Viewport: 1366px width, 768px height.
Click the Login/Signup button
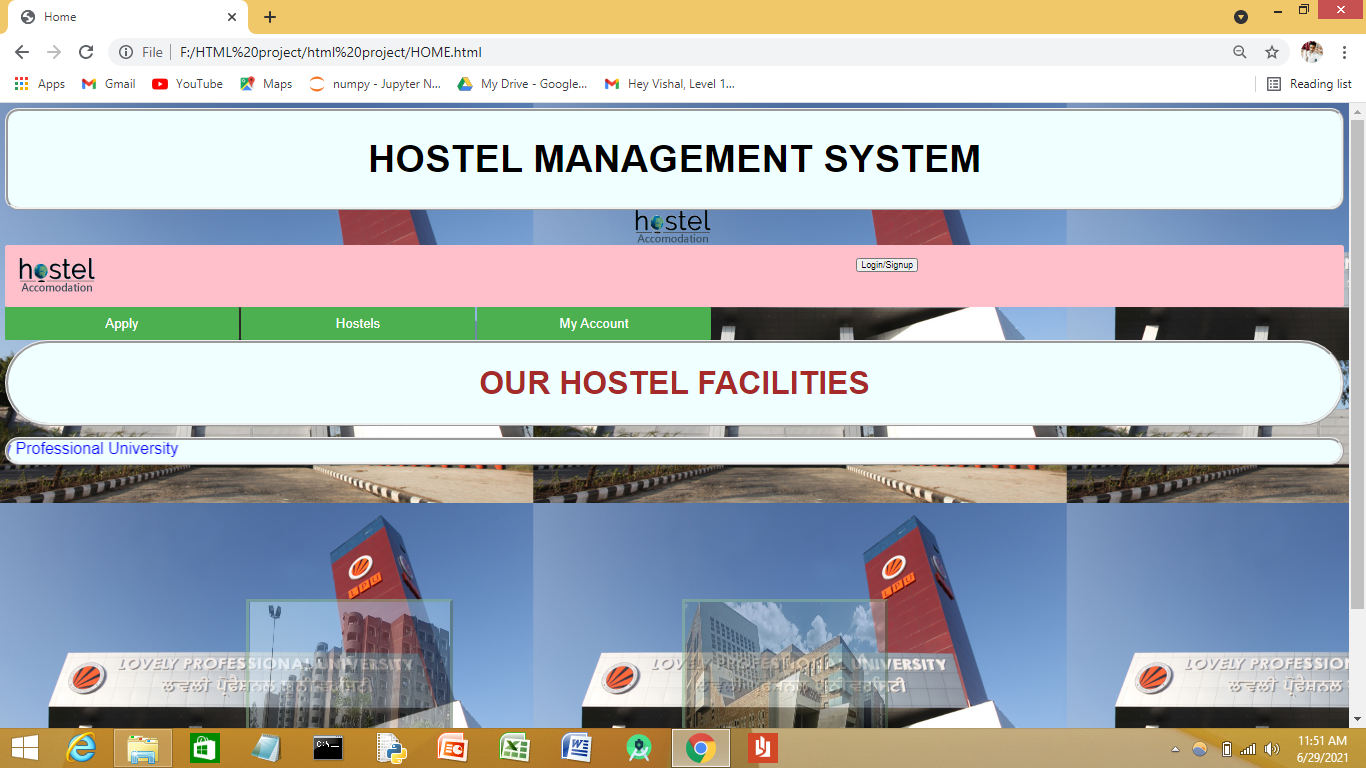(886, 264)
